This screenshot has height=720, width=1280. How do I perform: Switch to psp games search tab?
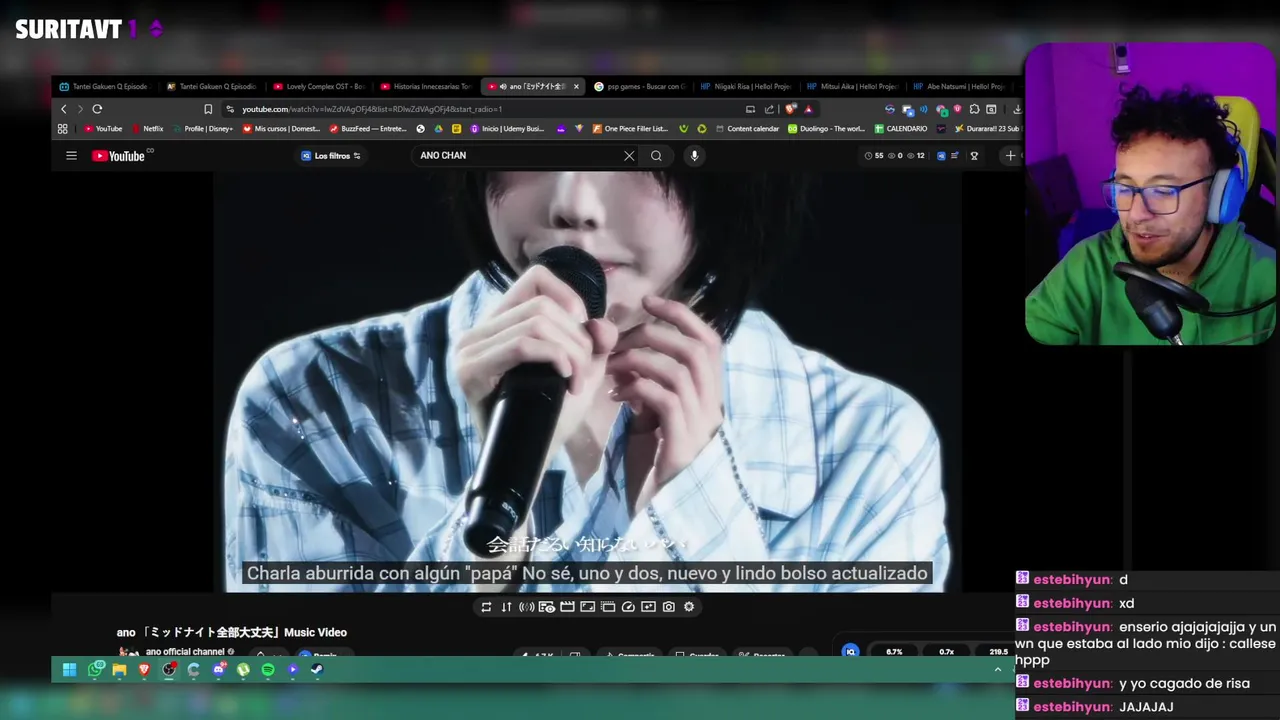coord(640,87)
